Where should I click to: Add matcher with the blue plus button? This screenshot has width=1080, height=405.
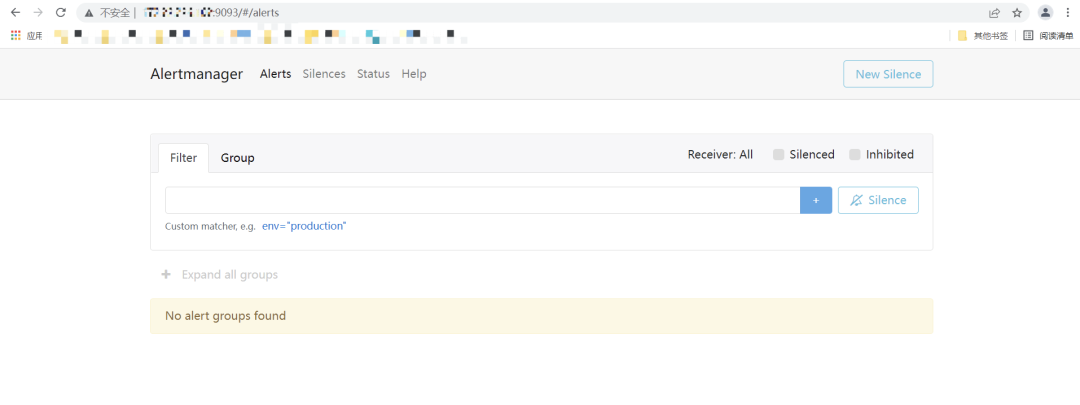816,200
